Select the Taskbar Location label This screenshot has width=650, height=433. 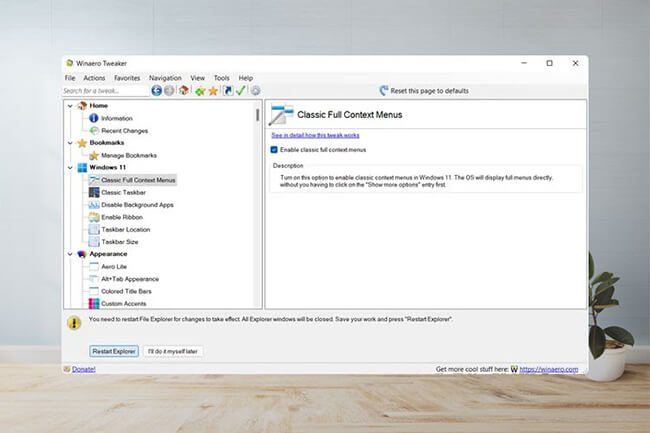pyautogui.click(x=126, y=230)
